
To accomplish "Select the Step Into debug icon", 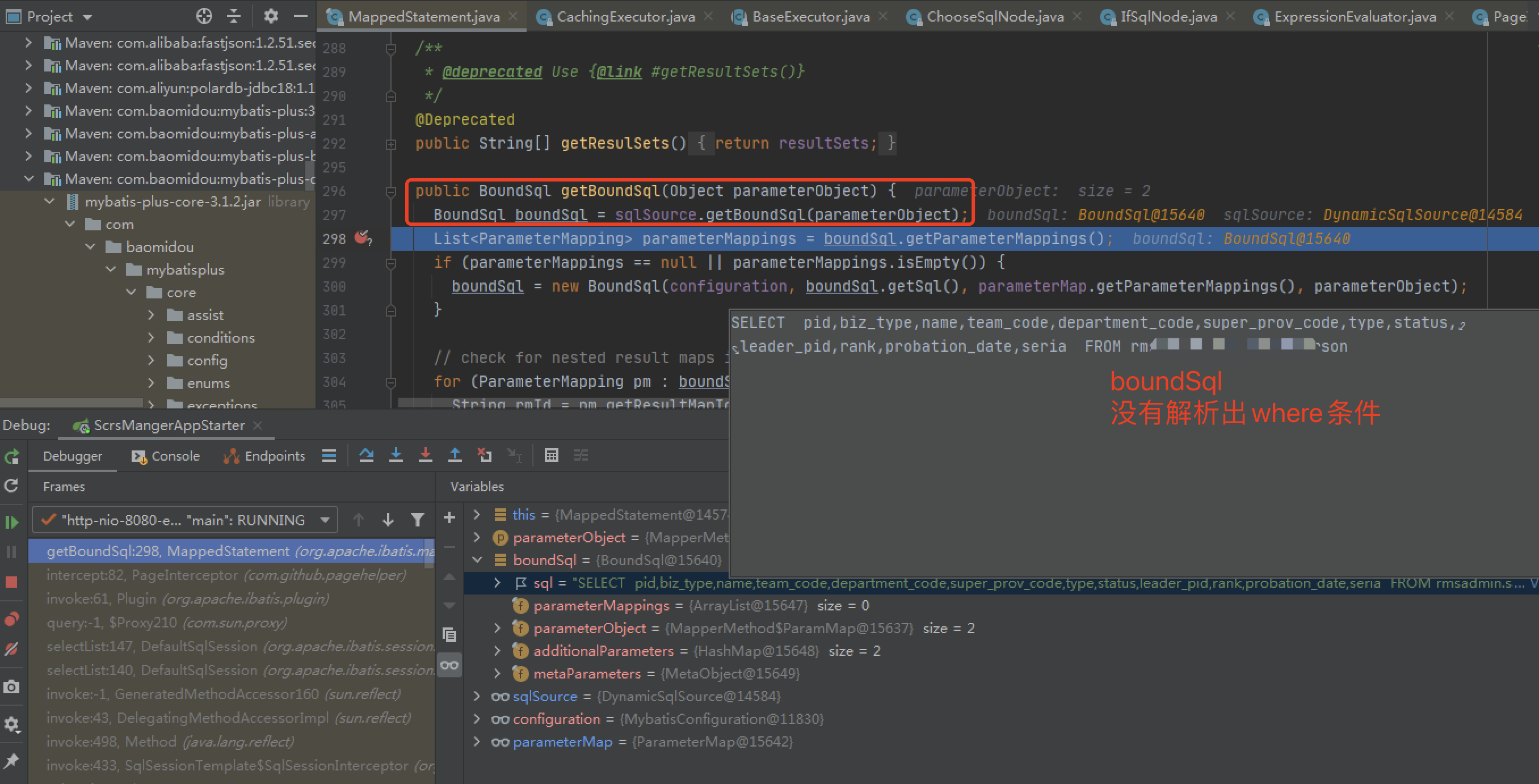I will (396, 456).
